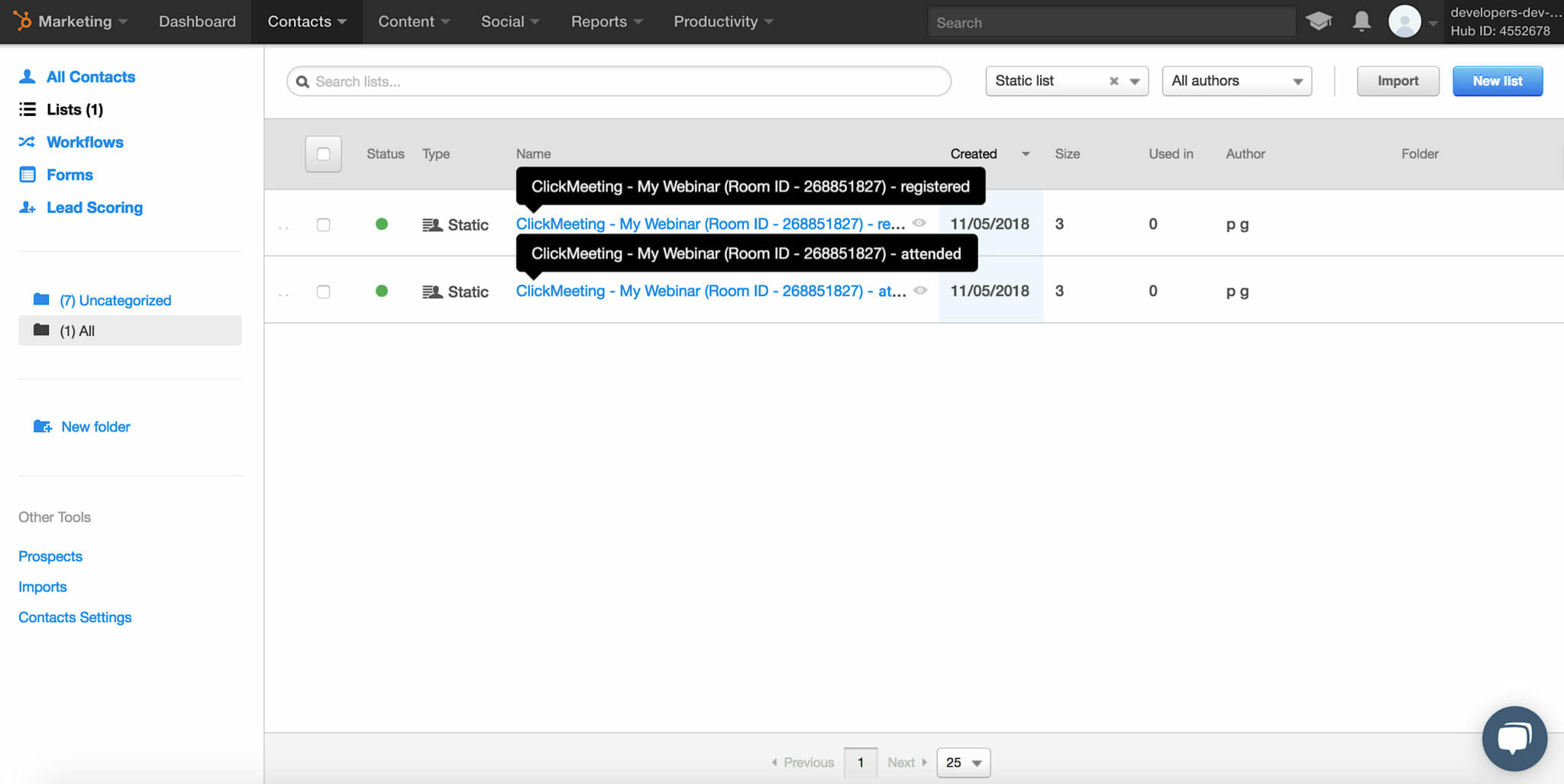Click the Folder column header
The width and height of the screenshot is (1564, 784).
tap(1420, 153)
